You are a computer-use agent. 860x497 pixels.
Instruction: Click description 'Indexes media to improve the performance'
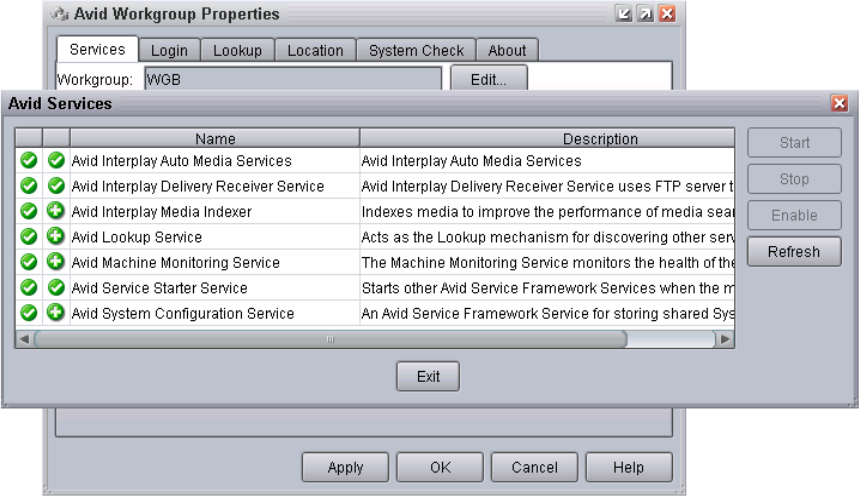(547, 212)
